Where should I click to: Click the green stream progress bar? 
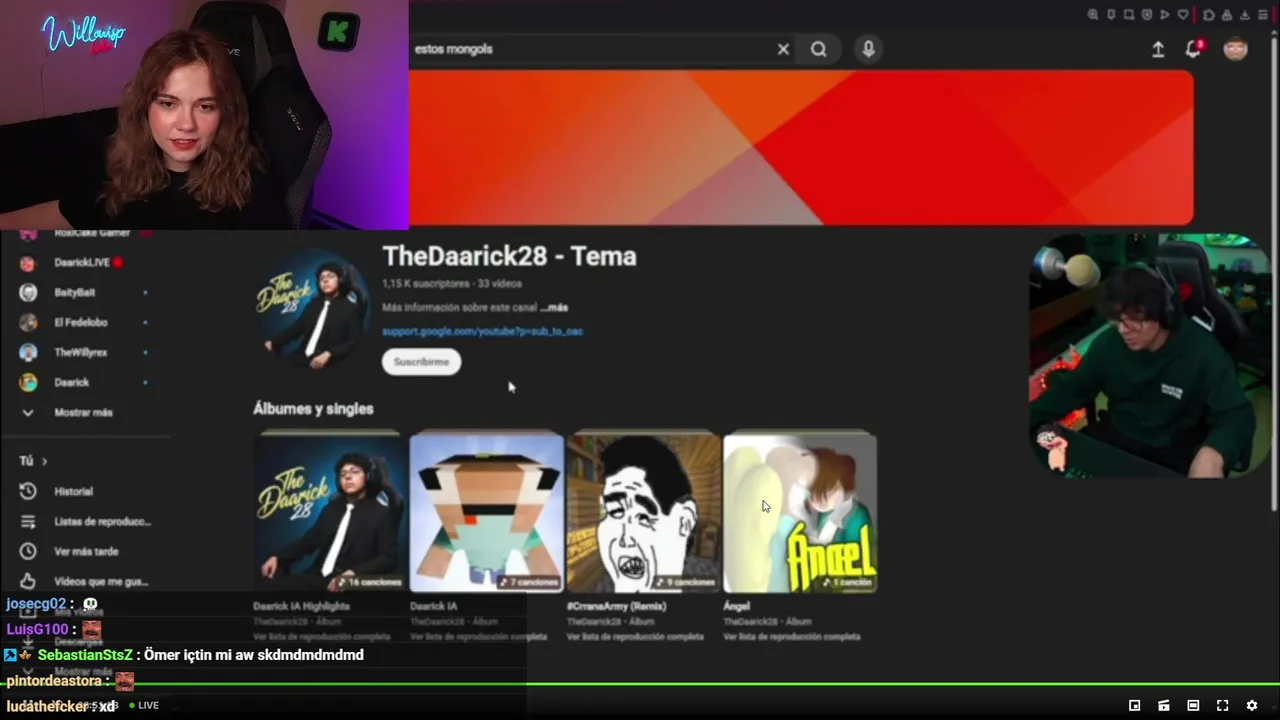tap(640, 685)
